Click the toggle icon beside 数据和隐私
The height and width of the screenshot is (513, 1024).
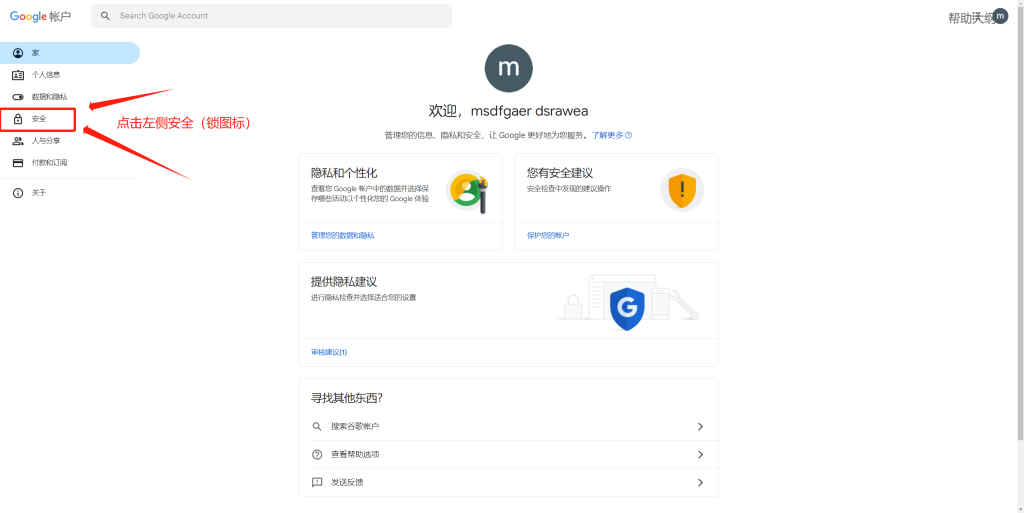[18, 97]
